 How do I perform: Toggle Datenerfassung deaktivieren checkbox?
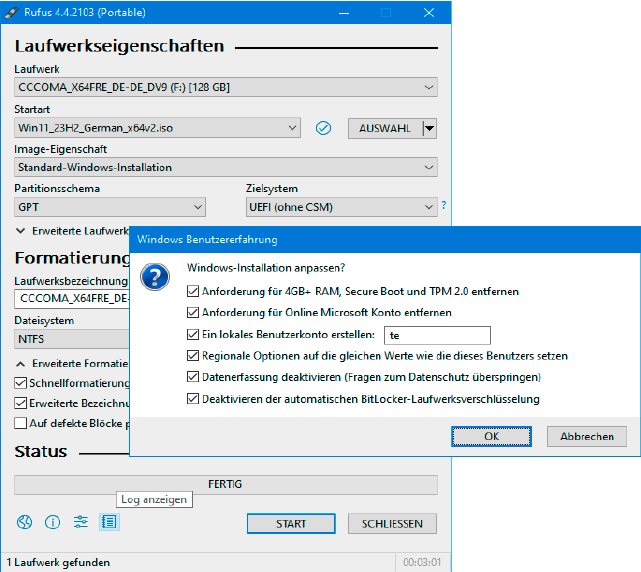click(193, 377)
